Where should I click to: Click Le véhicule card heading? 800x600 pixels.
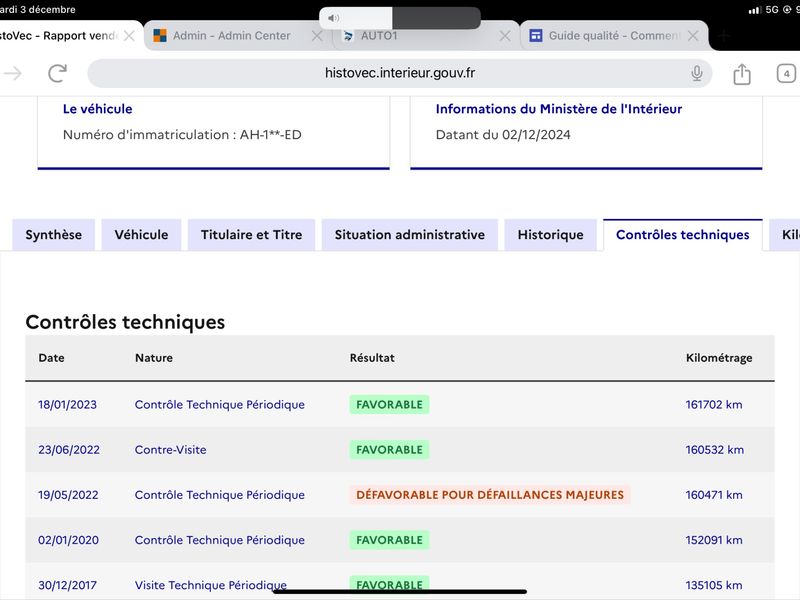pos(97,109)
